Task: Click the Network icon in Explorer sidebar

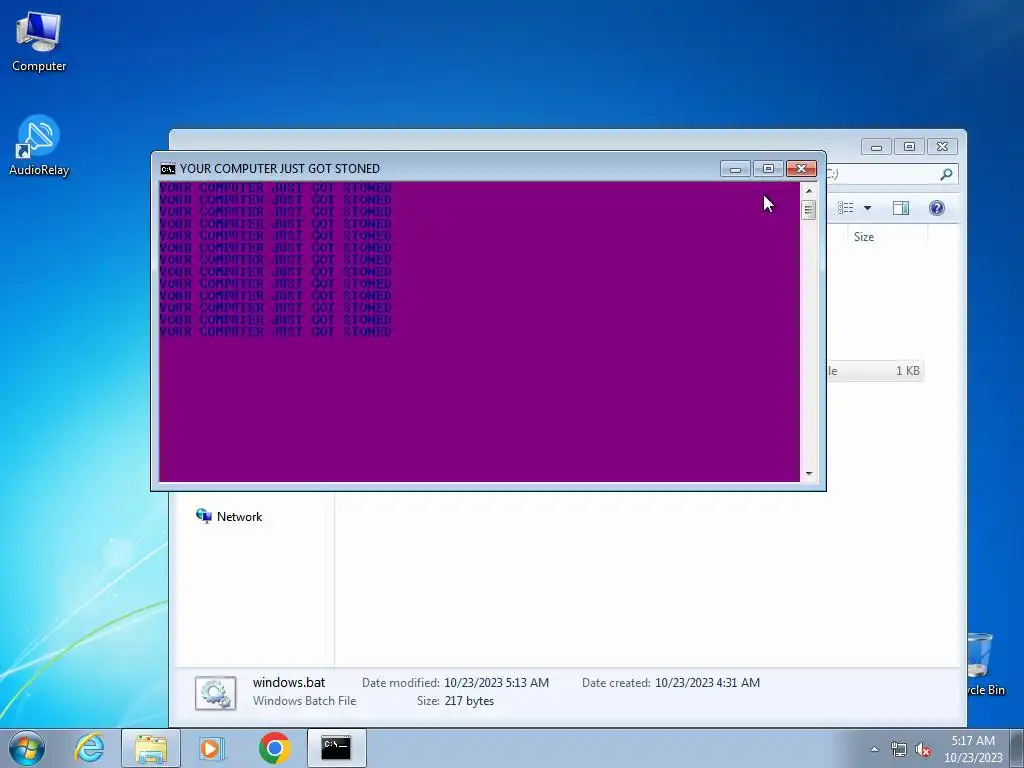Action: click(x=204, y=517)
